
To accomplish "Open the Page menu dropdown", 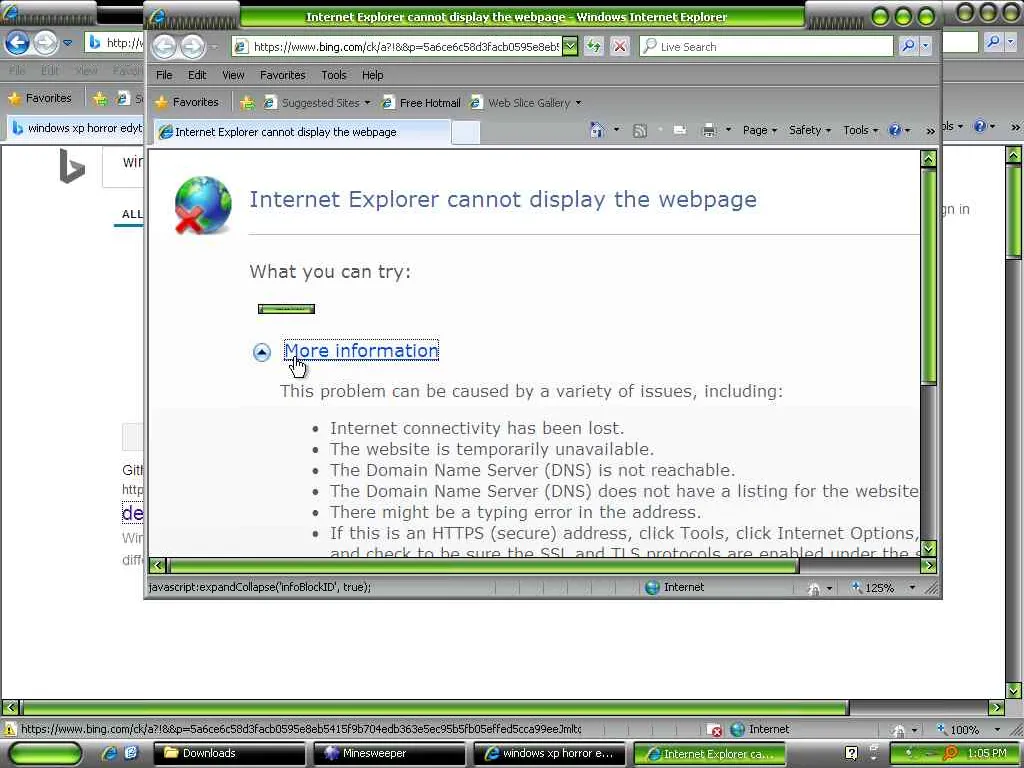I will tap(760, 131).
